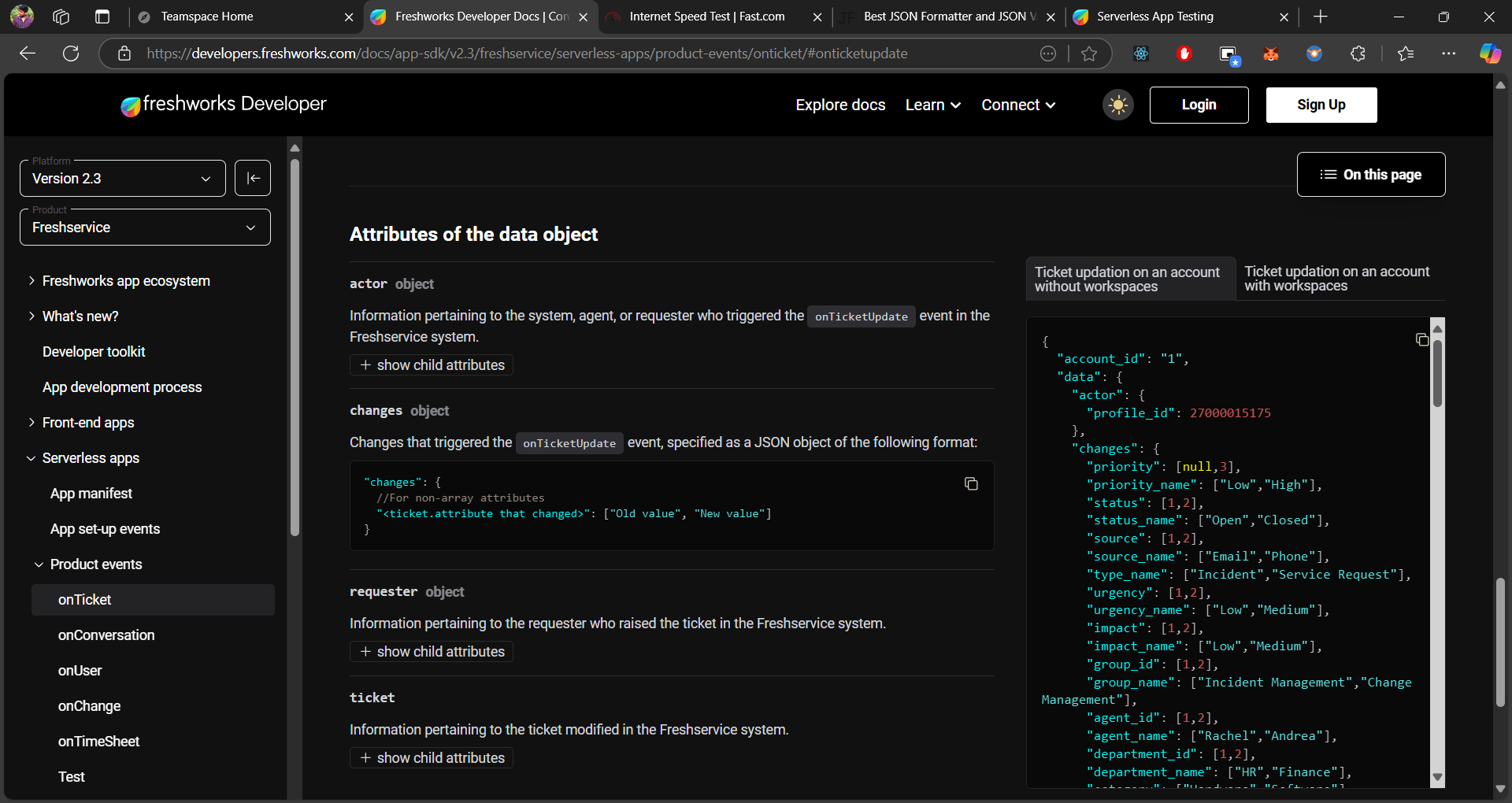Expand the Connect menu
Screen dimensions: 1512x803
pos(1018,105)
